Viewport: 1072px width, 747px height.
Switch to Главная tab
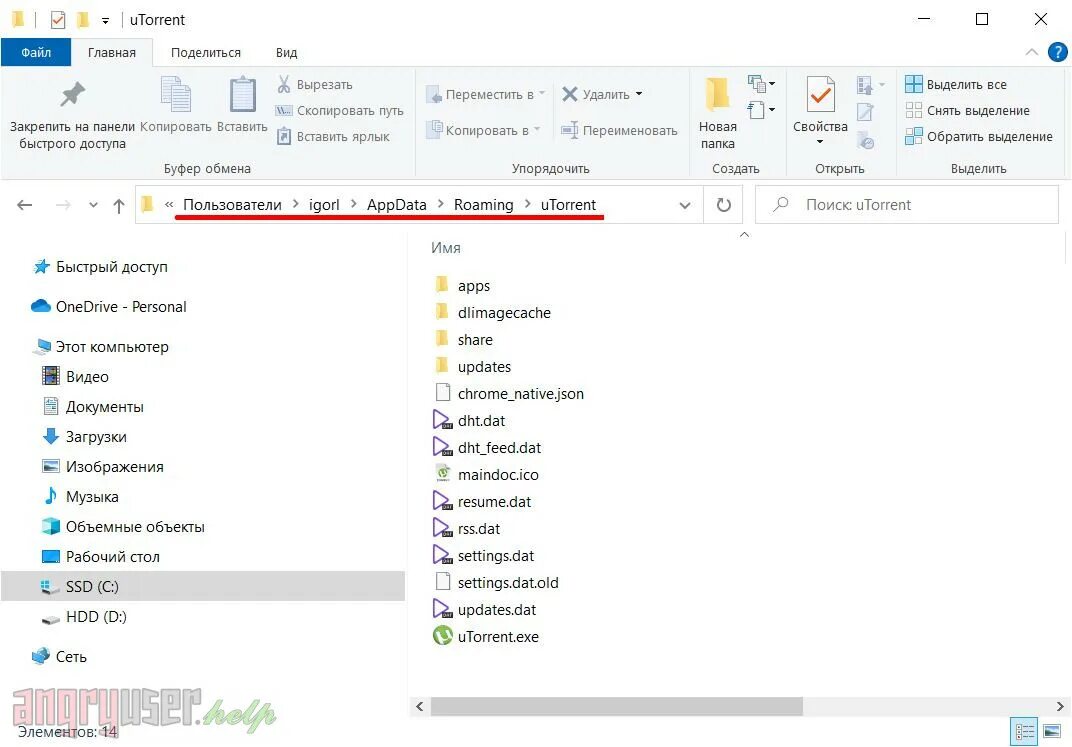111,53
